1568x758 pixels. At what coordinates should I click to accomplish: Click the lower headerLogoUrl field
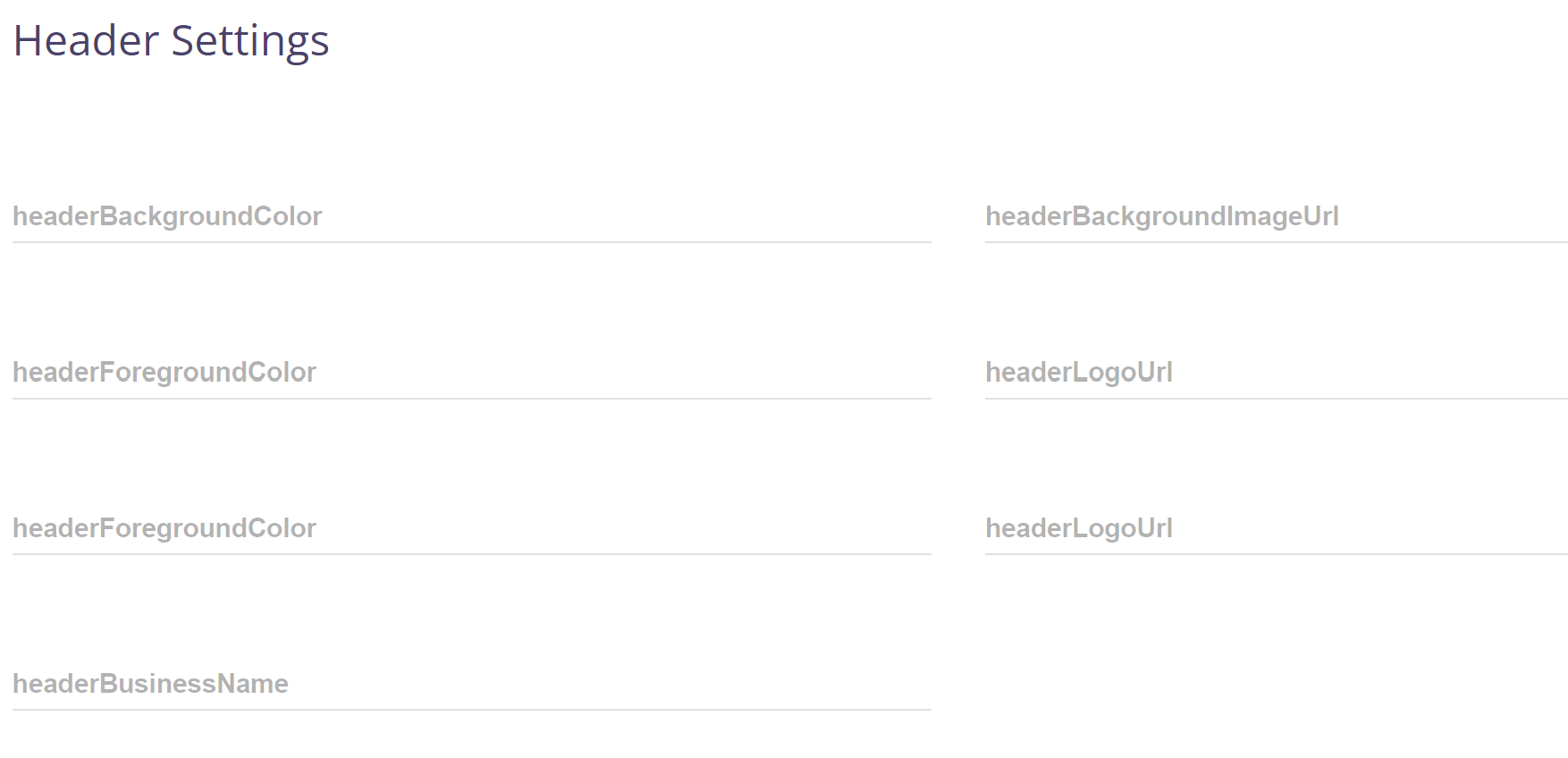point(1277,528)
